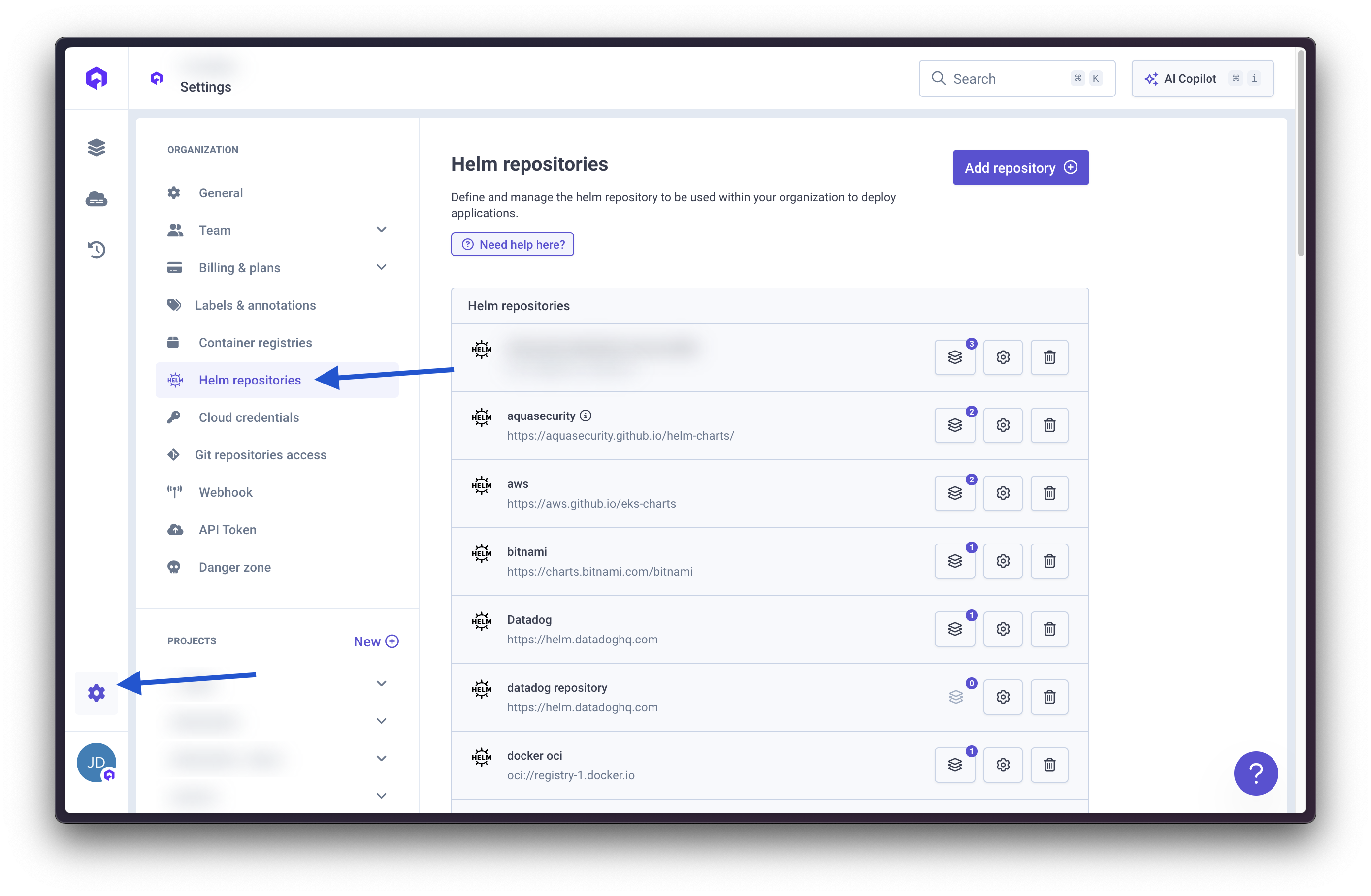The height and width of the screenshot is (896, 1371).
Task: Open settings for the bitnami repository
Action: pyautogui.click(x=1002, y=561)
